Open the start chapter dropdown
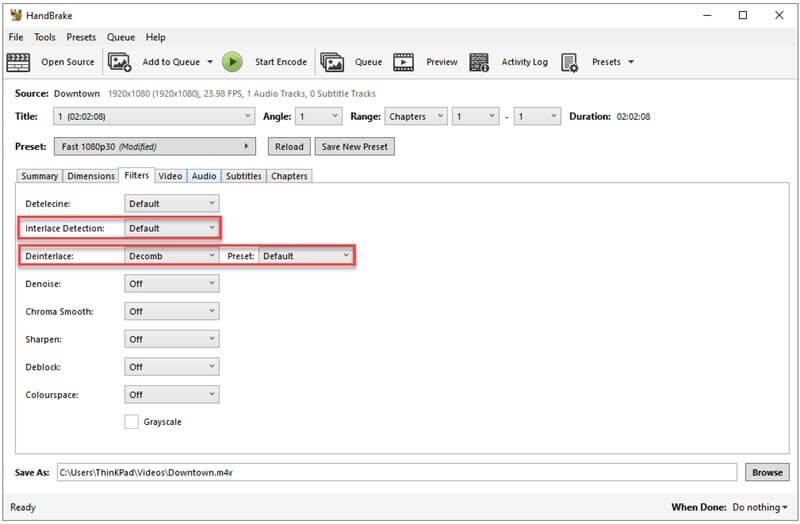This screenshot has width=800, height=524. pos(476,116)
